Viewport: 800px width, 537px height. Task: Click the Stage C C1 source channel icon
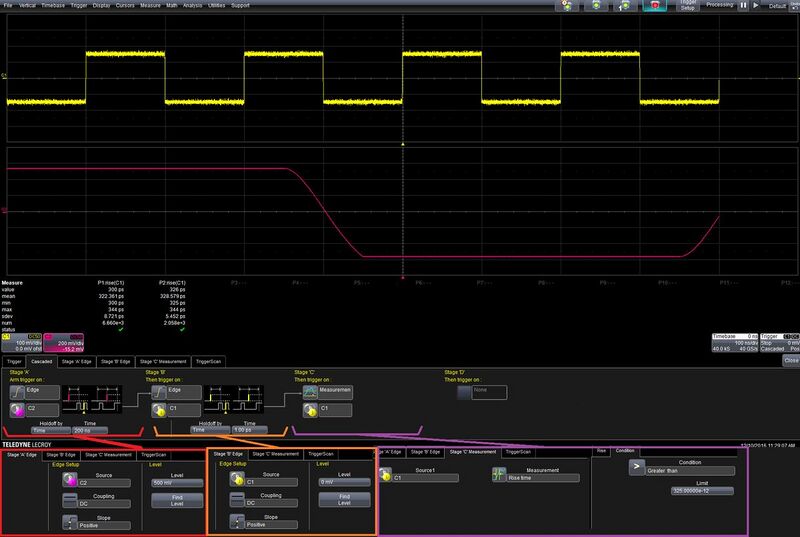click(x=310, y=410)
